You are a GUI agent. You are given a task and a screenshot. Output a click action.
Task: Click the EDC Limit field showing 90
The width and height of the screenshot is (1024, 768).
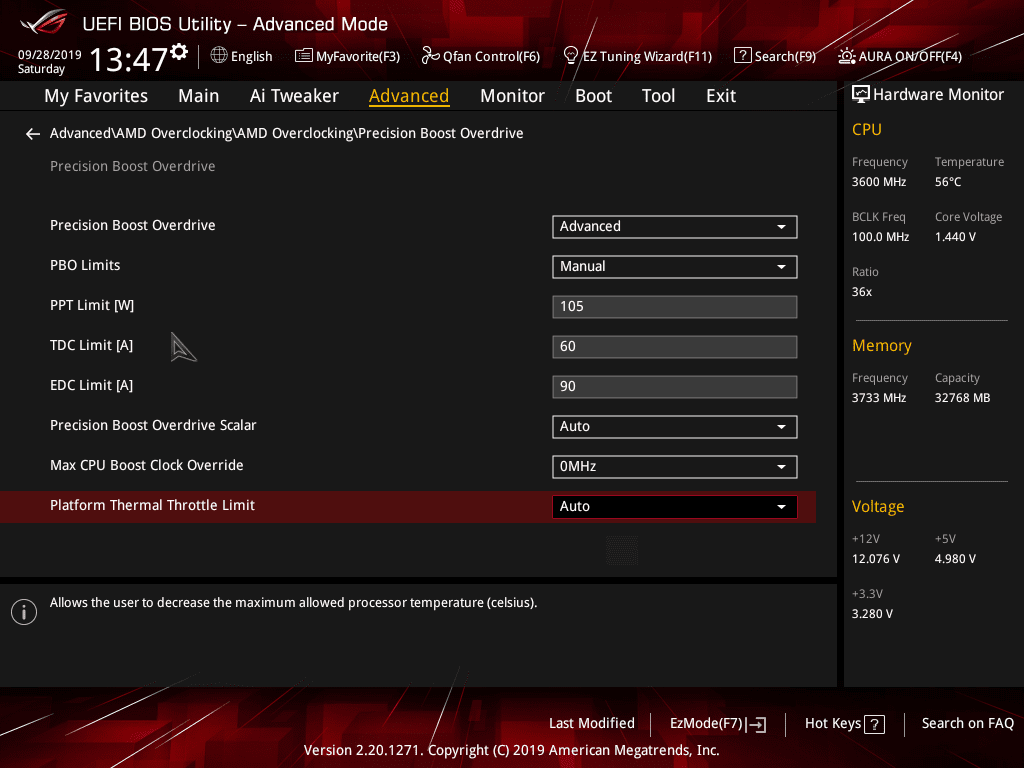pos(675,387)
